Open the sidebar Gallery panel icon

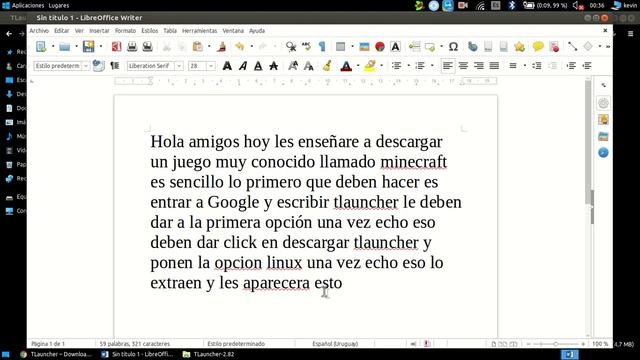pos(603,136)
